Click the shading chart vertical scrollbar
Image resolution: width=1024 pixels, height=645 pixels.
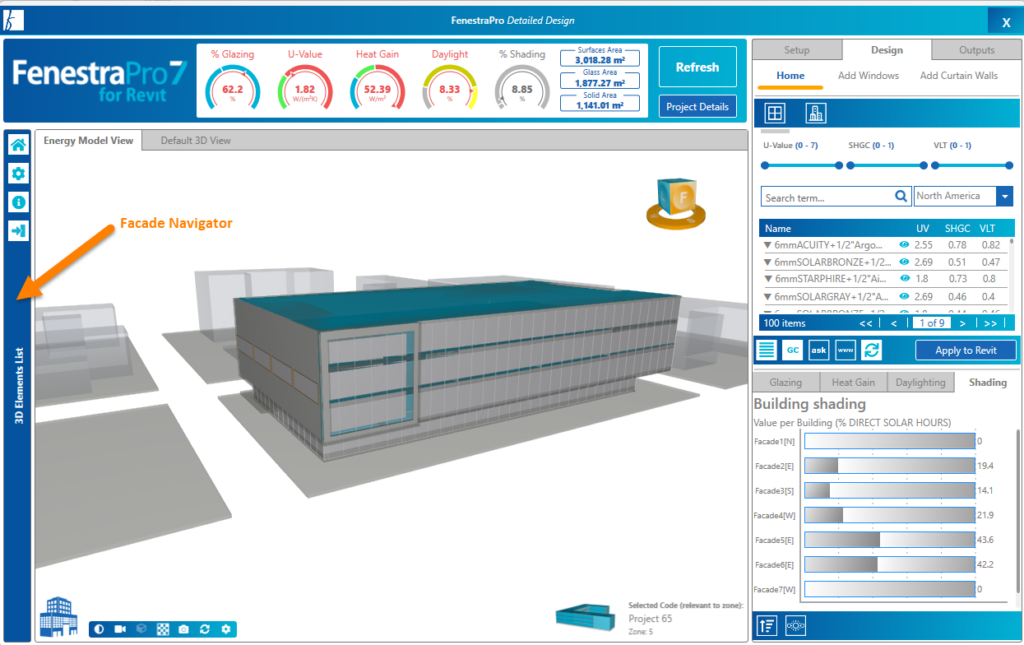pyautogui.click(x=1018, y=511)
